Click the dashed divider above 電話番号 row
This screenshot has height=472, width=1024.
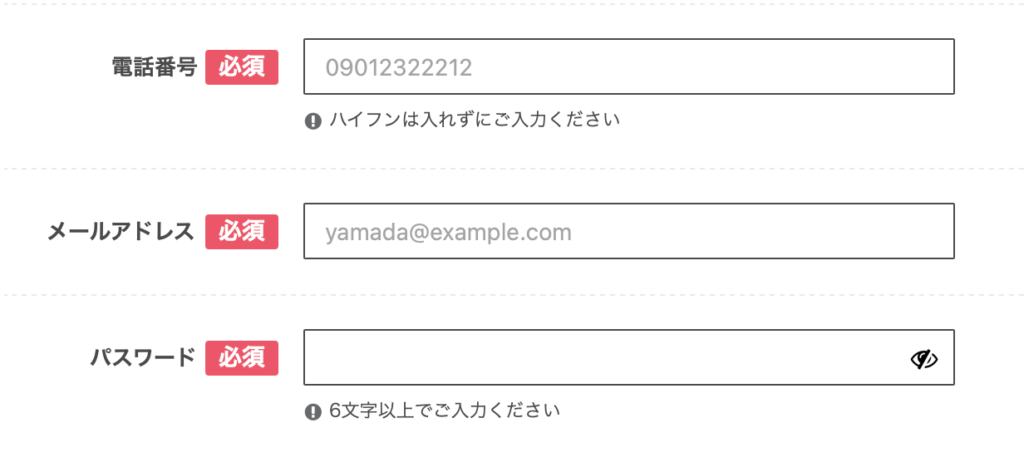(x=512, y=5)
